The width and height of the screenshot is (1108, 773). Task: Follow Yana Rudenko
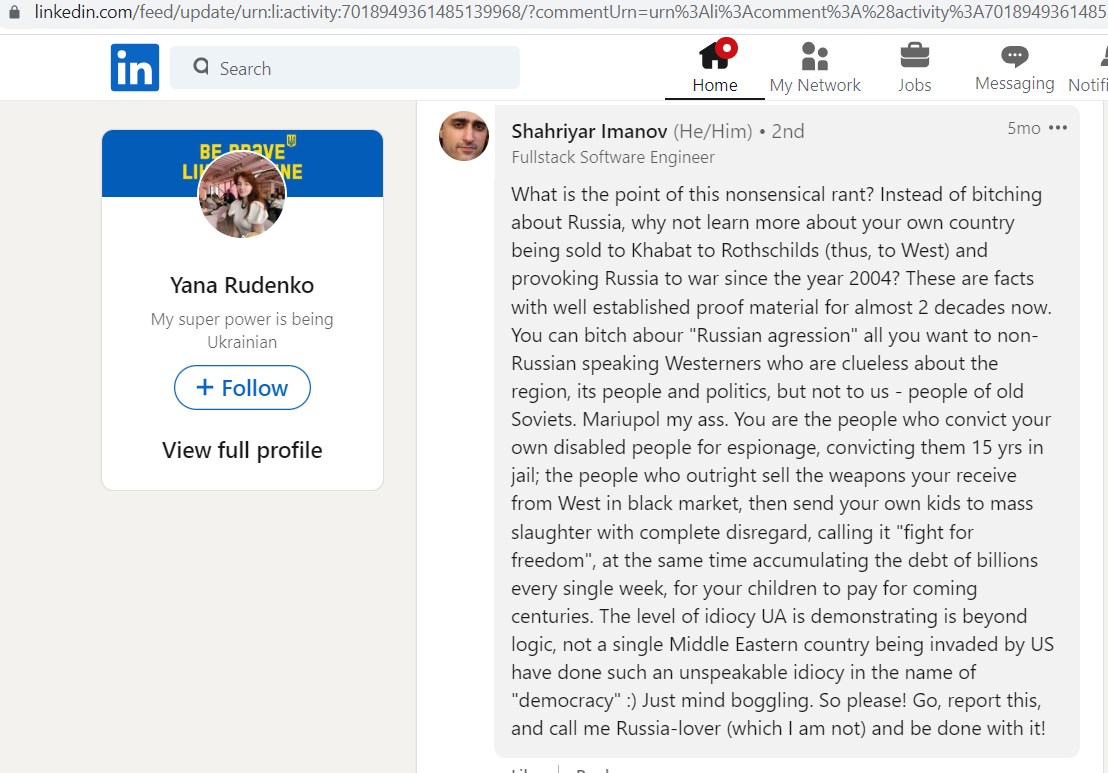pyautogui.click(x=242, y=387)
